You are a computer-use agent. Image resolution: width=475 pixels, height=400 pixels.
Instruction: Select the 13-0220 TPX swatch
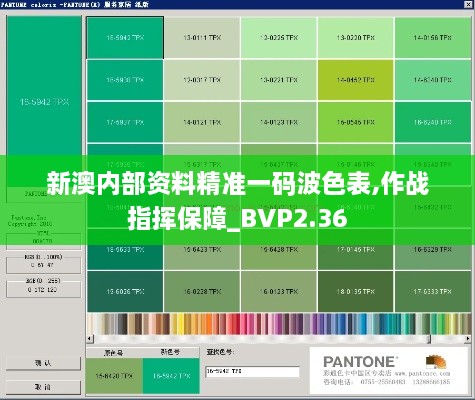(x=356, y=38)
